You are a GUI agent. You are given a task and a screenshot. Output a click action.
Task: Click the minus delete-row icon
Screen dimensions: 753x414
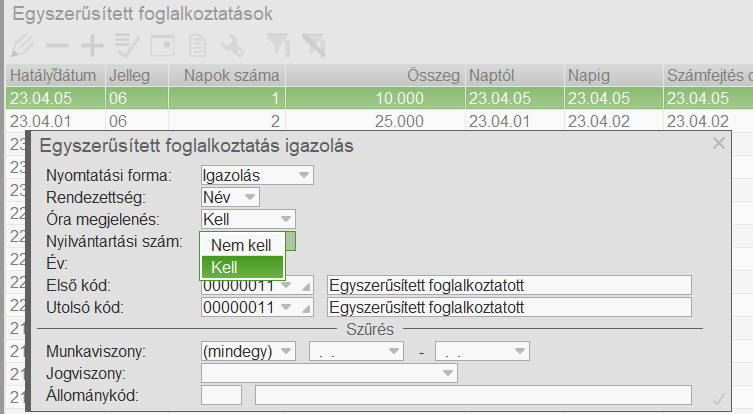click(57, 45)
